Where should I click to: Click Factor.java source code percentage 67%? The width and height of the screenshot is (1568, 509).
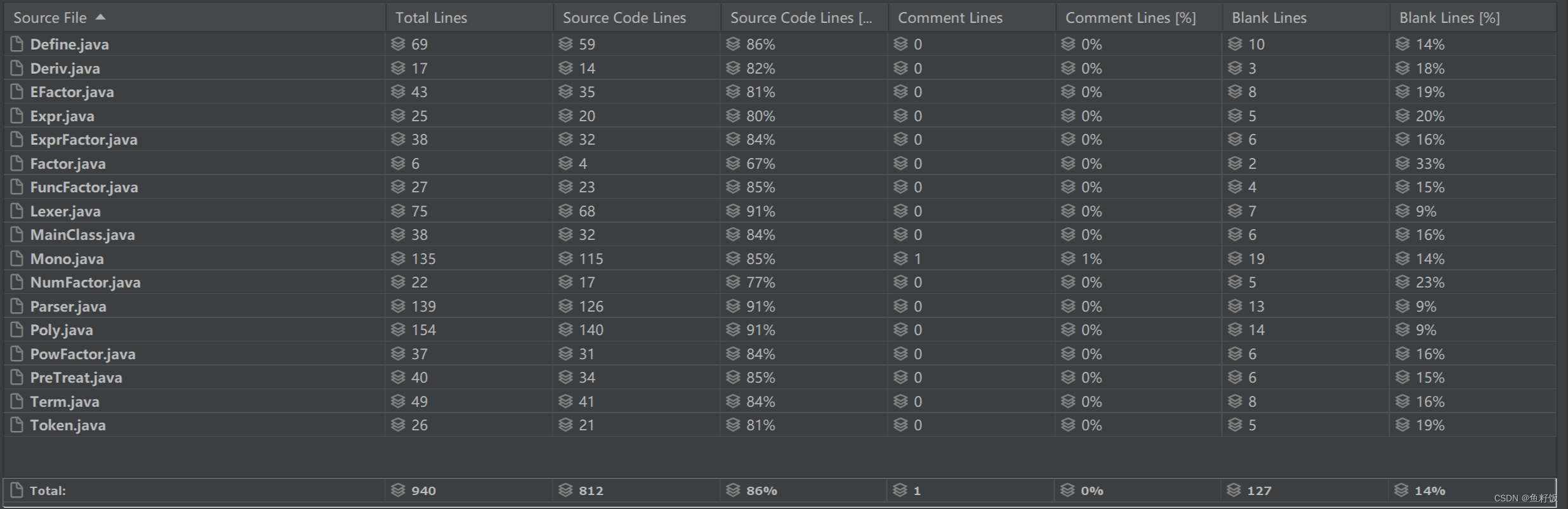tap(761, 163)
